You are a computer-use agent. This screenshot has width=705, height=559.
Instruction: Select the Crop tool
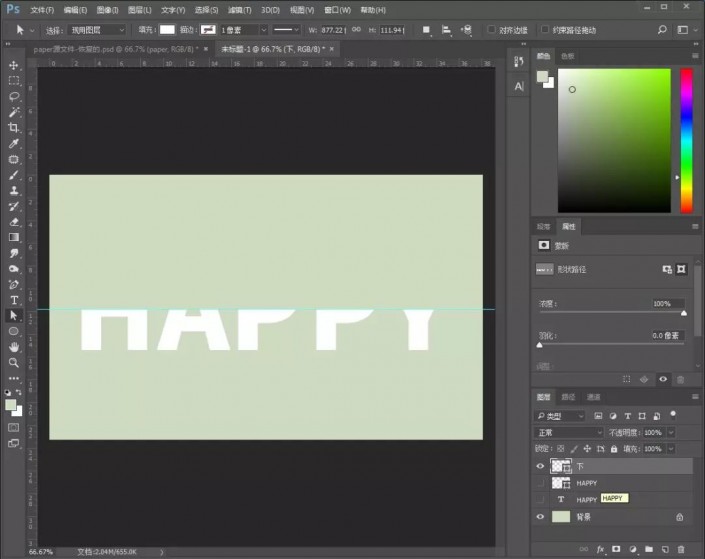coord(13,128)
